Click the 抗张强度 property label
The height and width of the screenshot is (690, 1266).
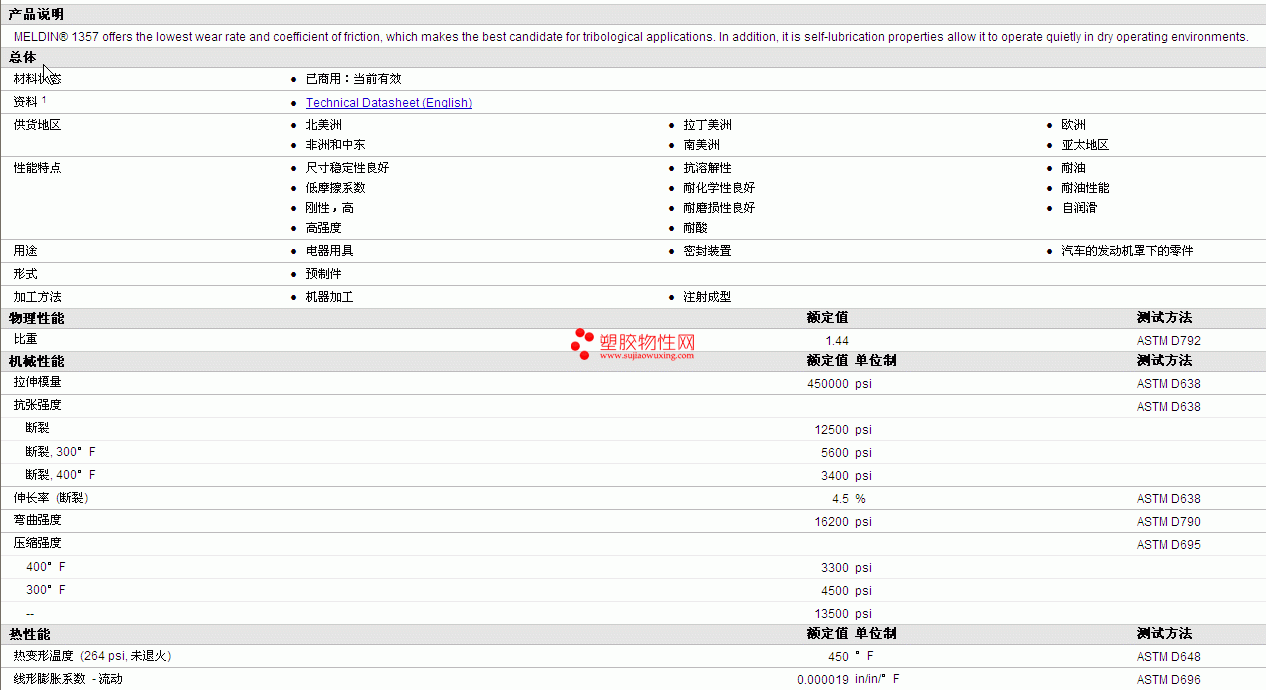pyautogui.click(x=37, y=405)
